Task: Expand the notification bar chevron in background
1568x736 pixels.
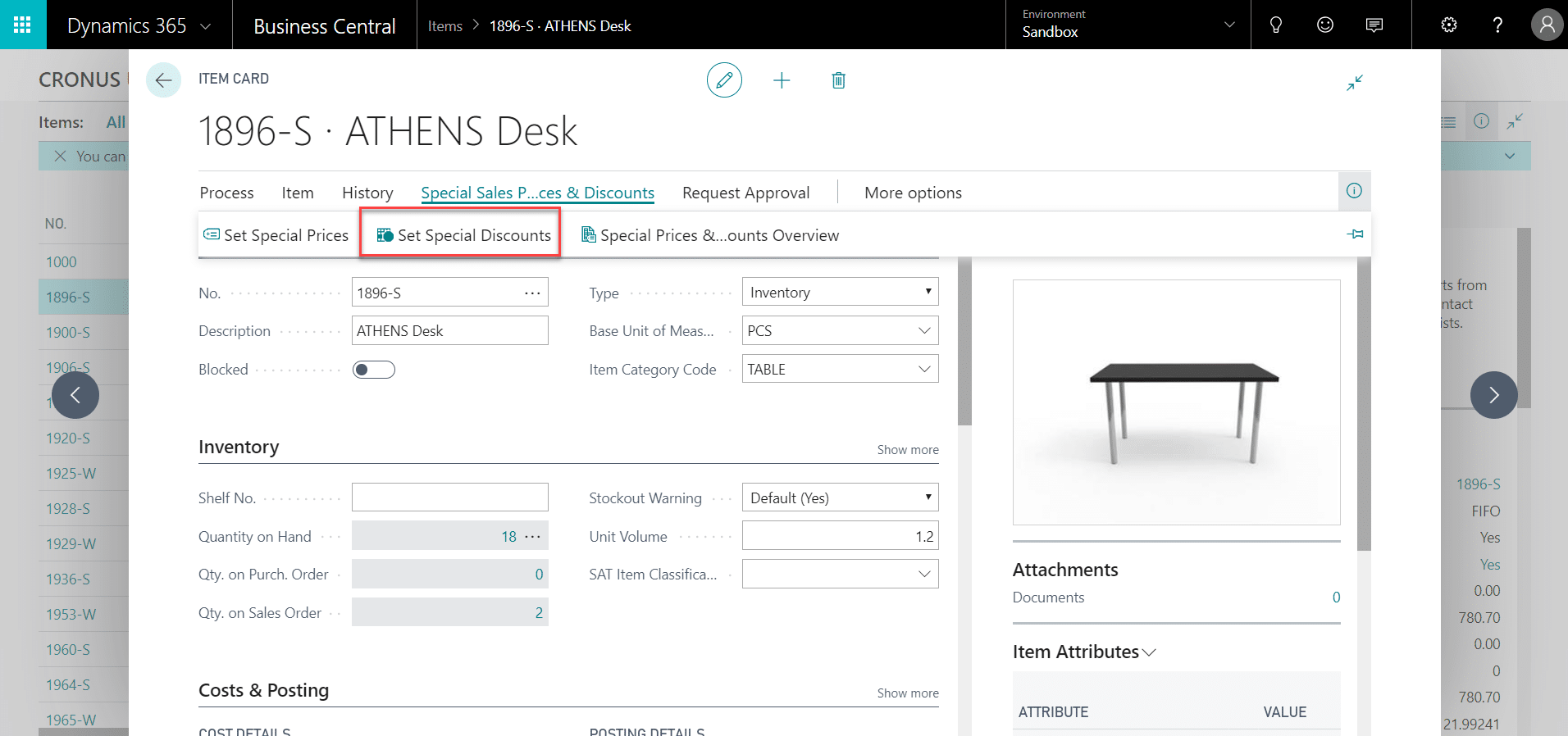Action: click(x=1510, y=156)
